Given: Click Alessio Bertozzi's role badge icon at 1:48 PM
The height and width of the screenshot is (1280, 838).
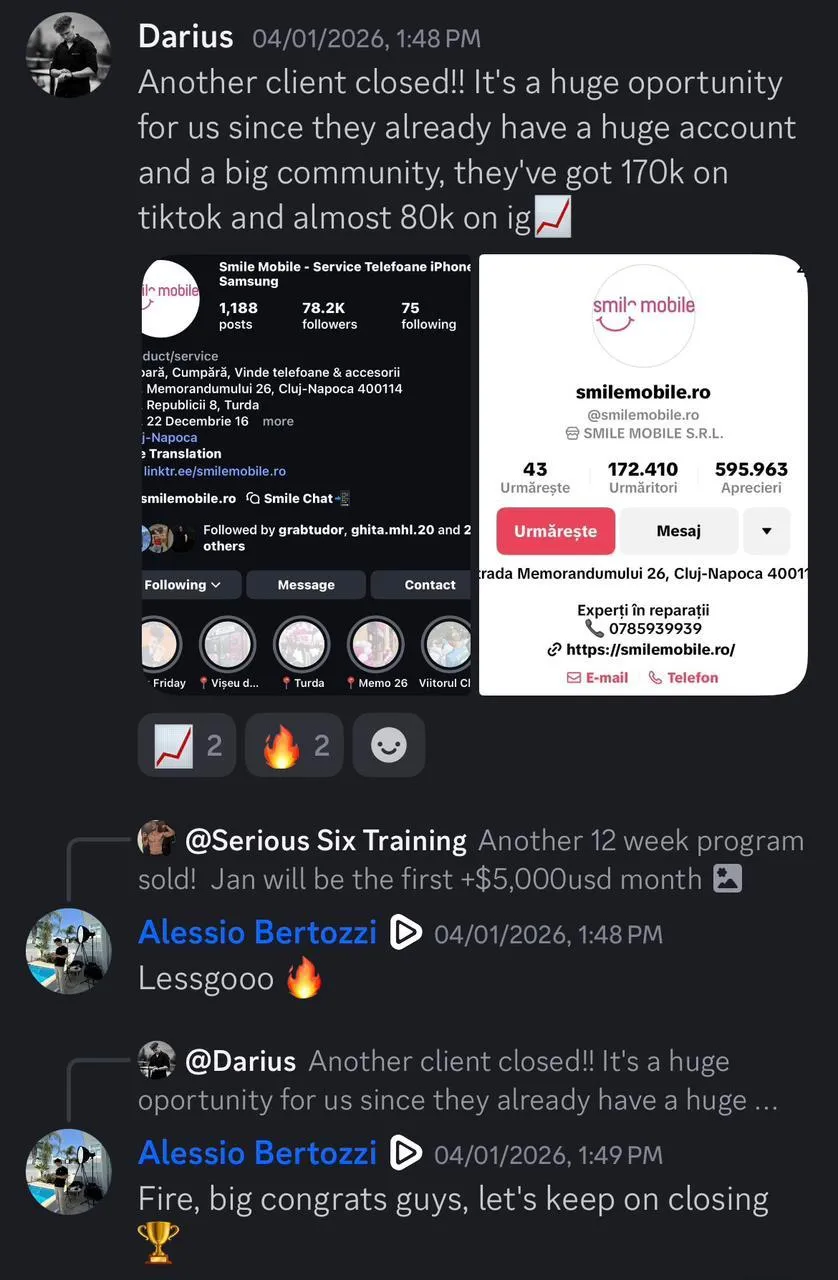Looking at the screenshot, I should pyautogui.click(x=405, y=933).
